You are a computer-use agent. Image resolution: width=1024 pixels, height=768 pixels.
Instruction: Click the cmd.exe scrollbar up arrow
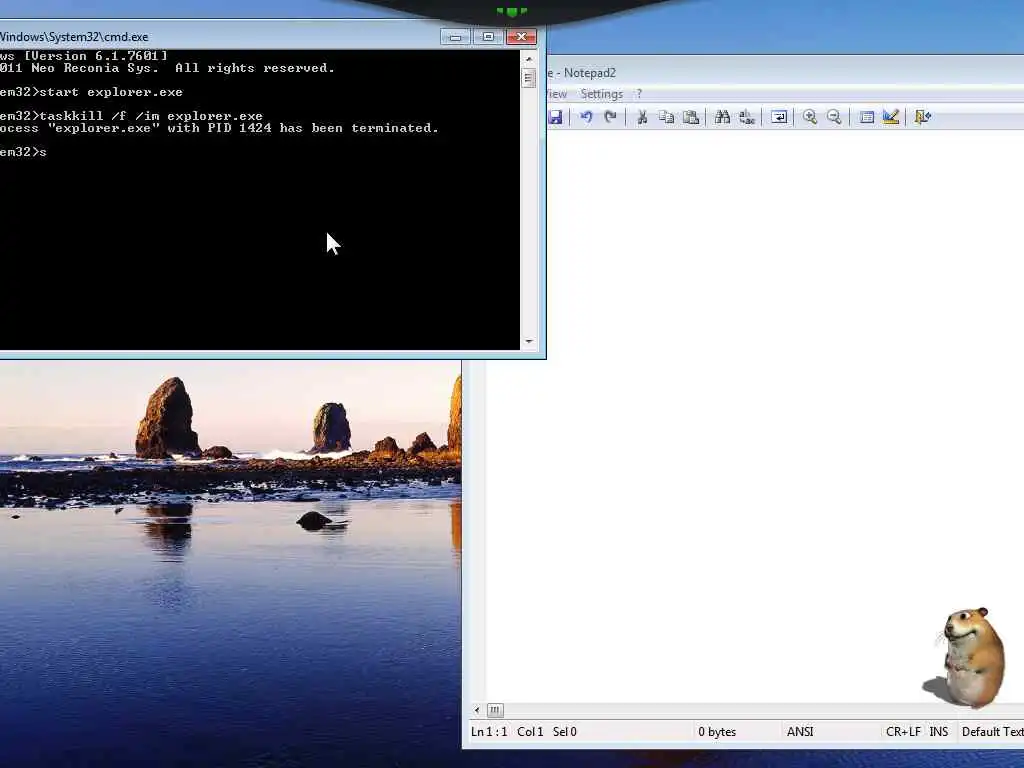point(529,59)
